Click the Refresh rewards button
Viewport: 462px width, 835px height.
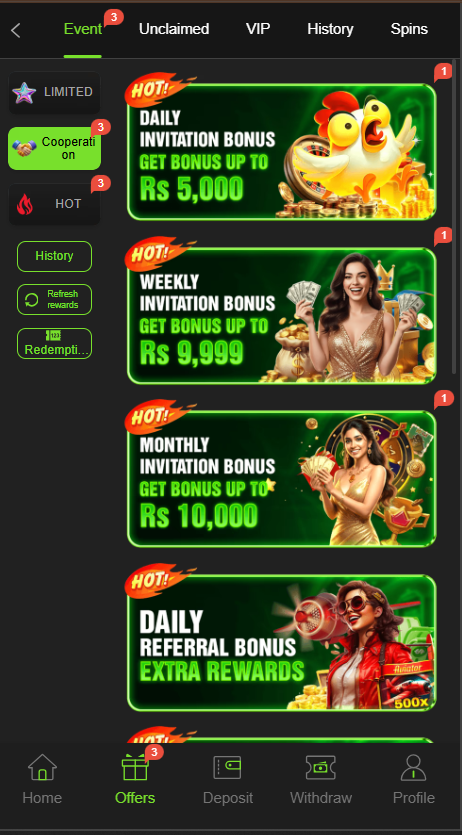(54, 300)
